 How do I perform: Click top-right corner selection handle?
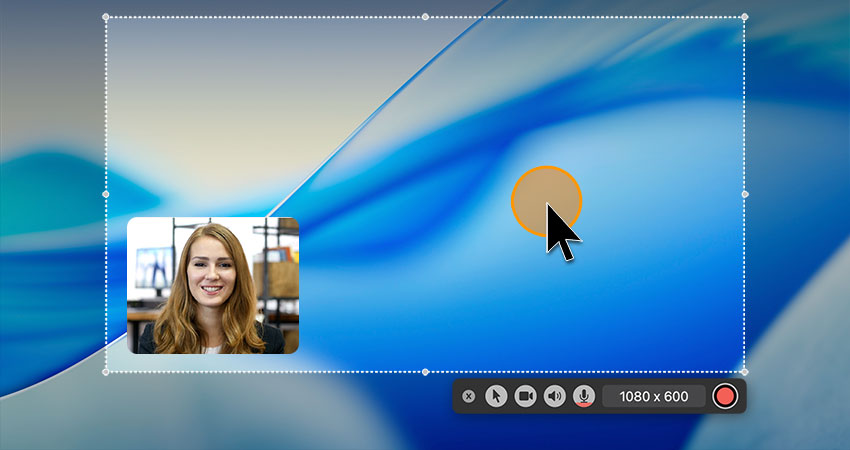pos(744,17)
